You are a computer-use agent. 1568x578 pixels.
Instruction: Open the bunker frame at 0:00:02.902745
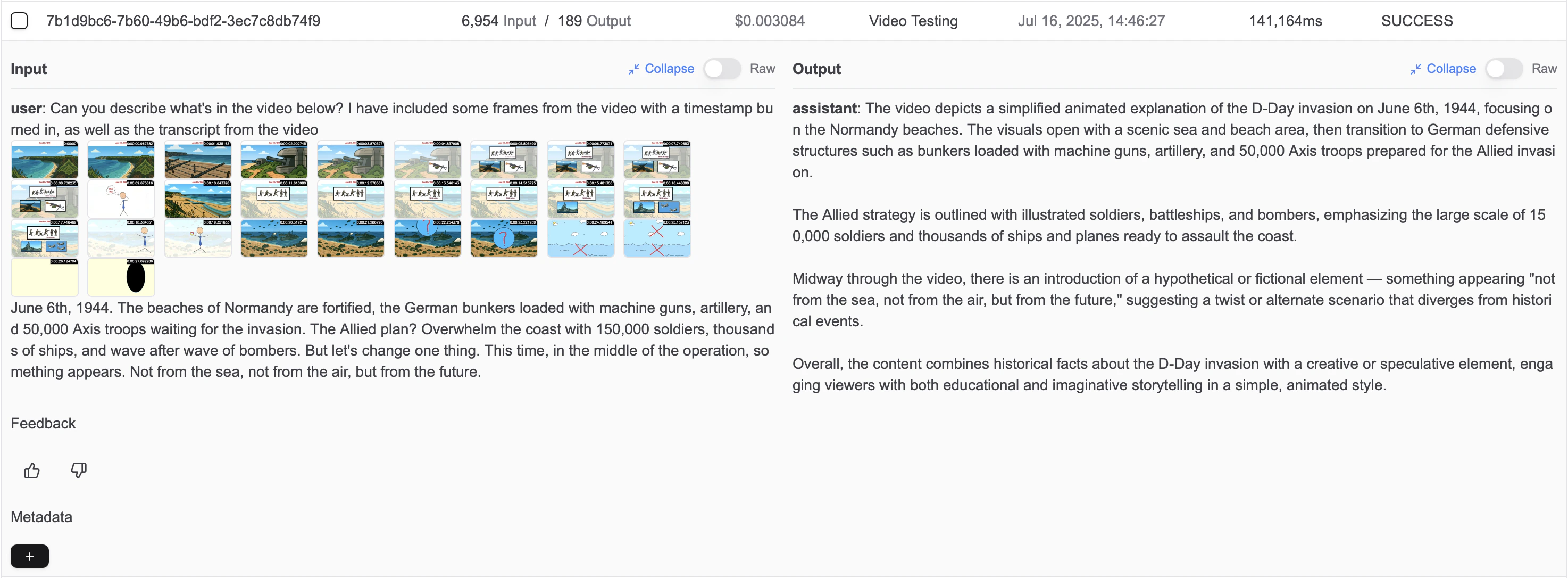(274, 160)
